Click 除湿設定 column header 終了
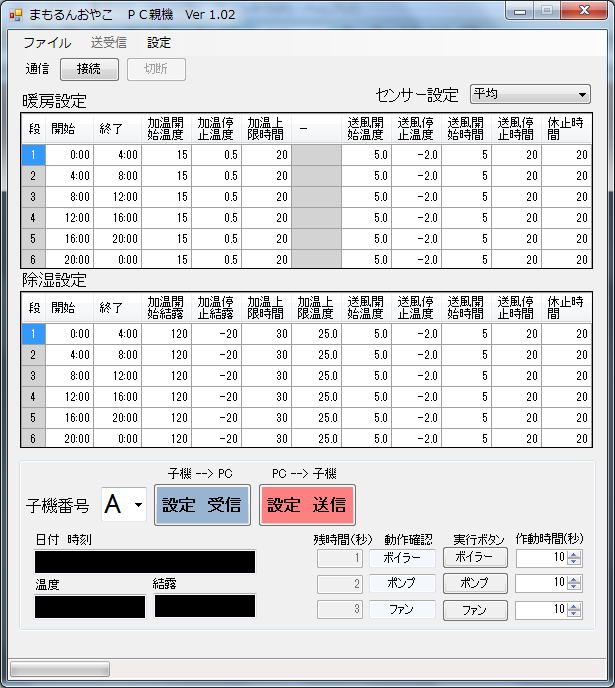The width and height of the screenshot is (615, 688). click(x=117, y=308)
